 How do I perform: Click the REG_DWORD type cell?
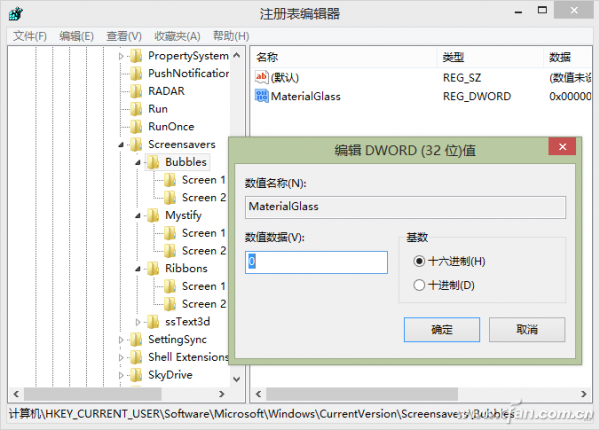pyautogui.click(x=477, y=96)
